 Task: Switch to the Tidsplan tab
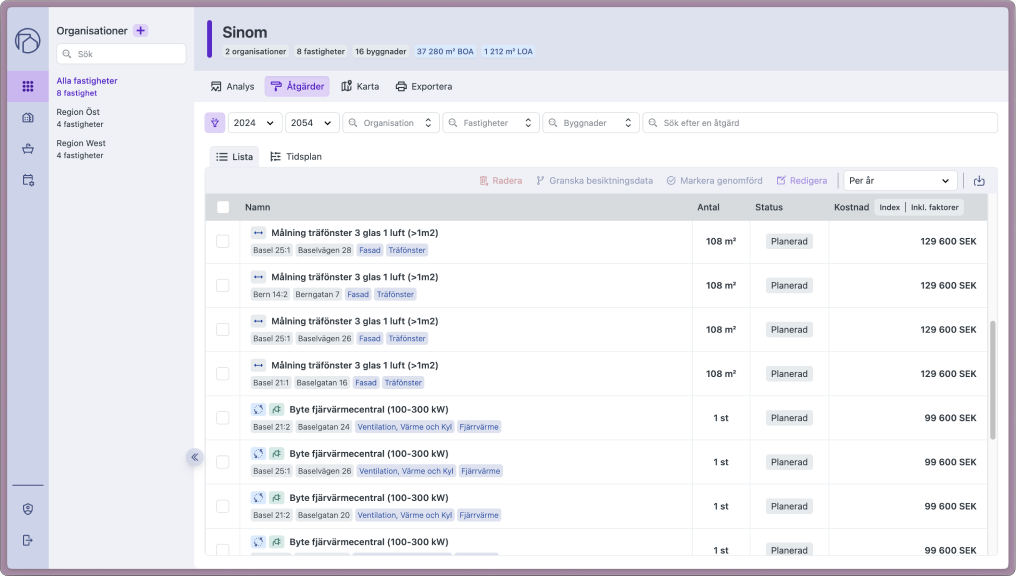tap(295, 157)
